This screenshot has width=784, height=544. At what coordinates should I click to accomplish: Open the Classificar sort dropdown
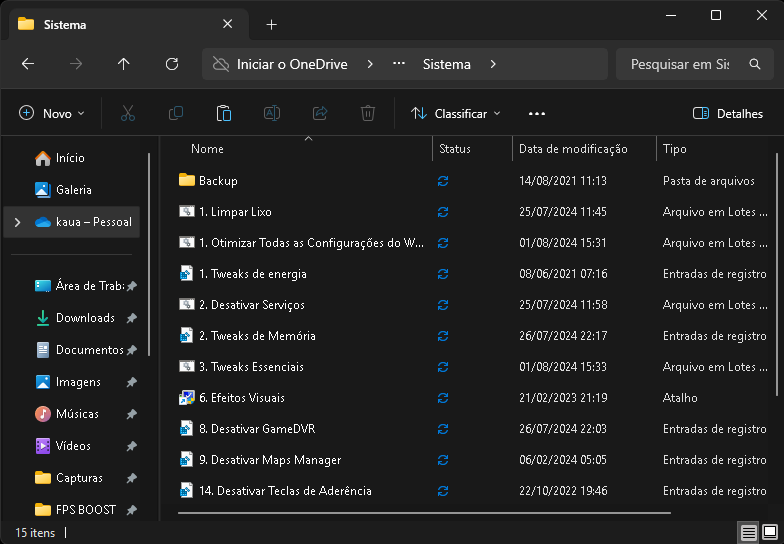tap(456, 114)
